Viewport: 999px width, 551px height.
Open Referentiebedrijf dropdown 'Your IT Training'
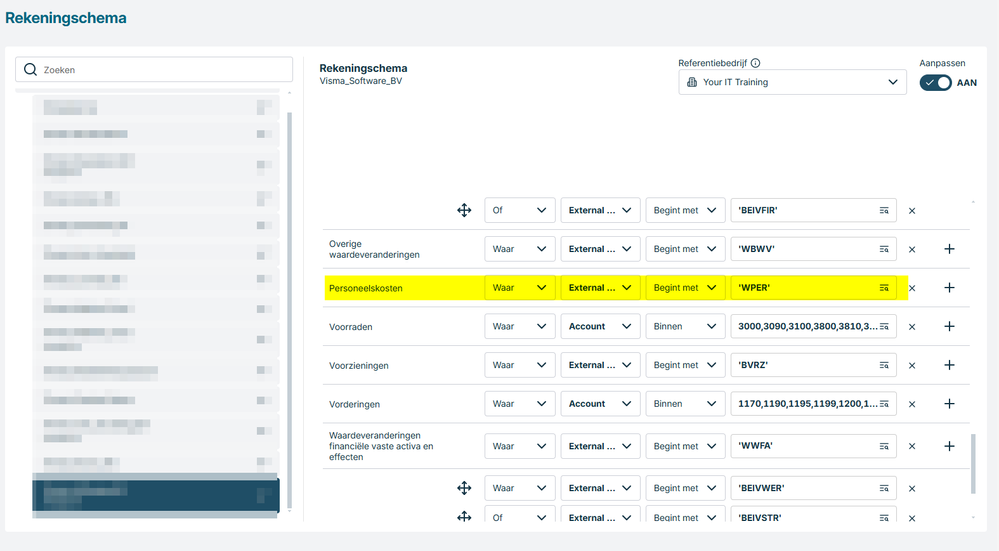point(792,82)
